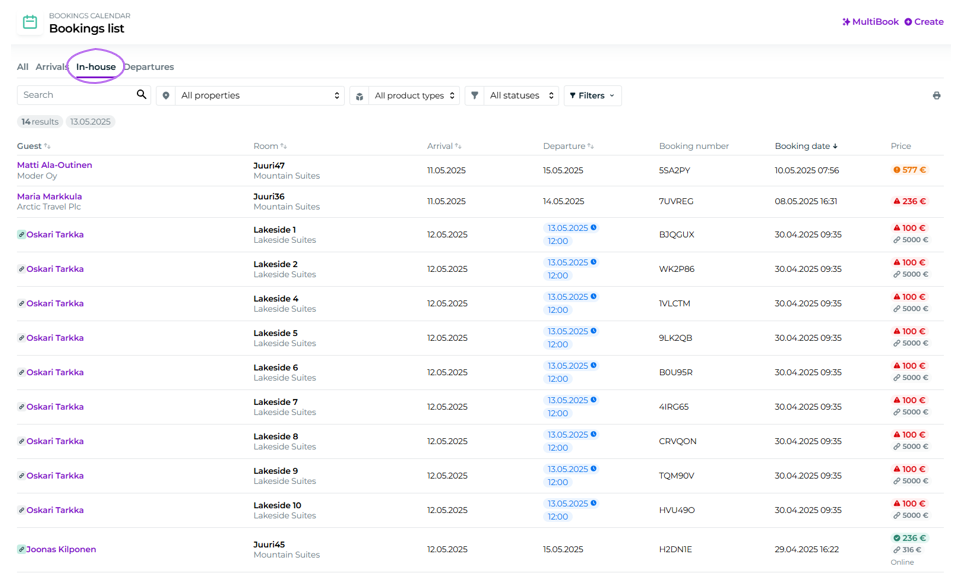
Task: Click the clock icon on the Lakeside 10 departure
Action: [x=594, y=503]
